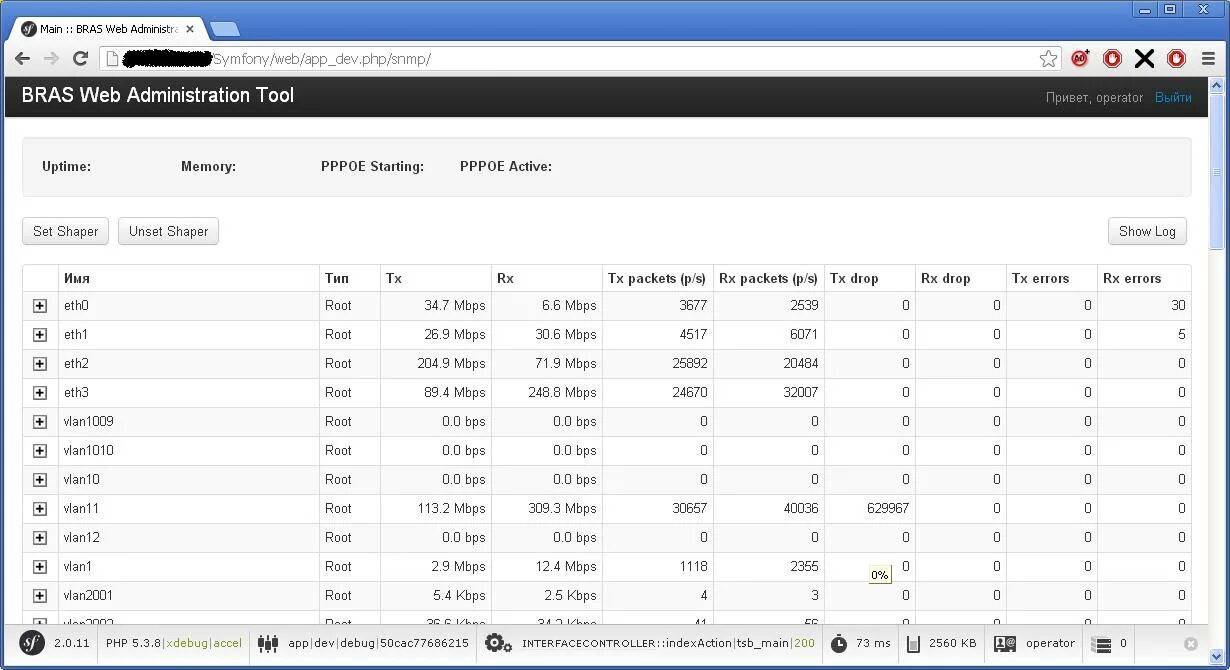The height and width of the screenshot is (670, 1230).
Task: Click the BRAS Web Administration Tool title
Action: point(158,96)
